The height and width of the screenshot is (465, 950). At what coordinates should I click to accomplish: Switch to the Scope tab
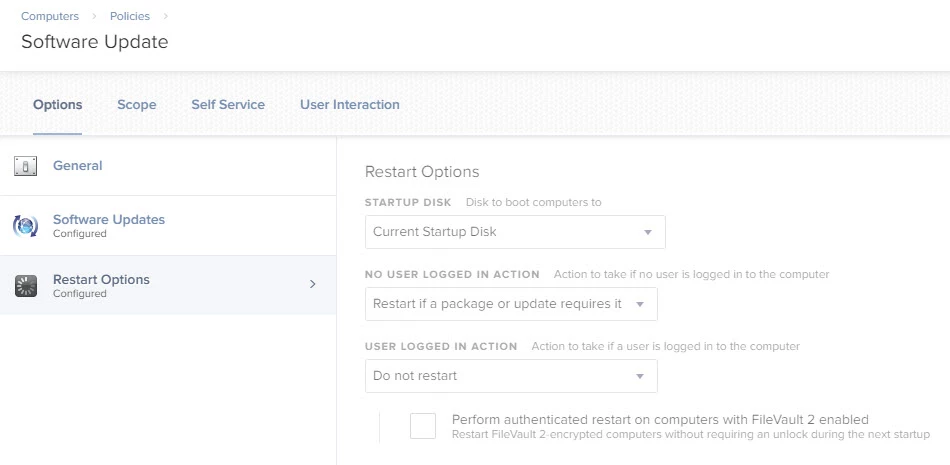click(137, 104)
